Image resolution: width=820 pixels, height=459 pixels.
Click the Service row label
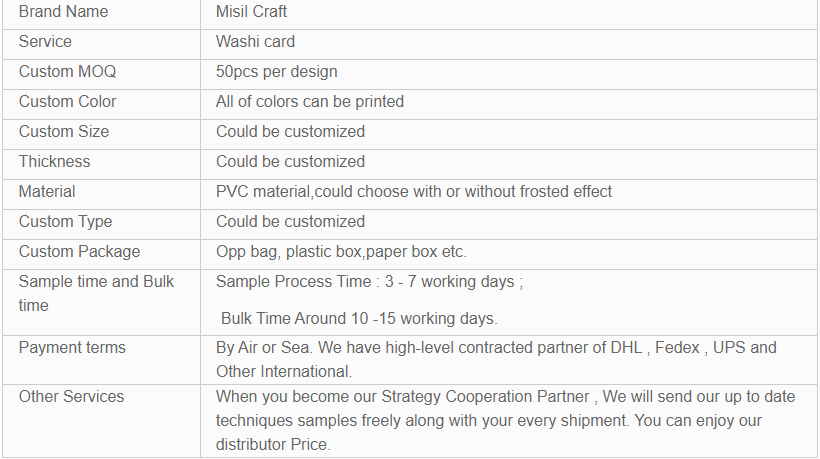point(45,41)
